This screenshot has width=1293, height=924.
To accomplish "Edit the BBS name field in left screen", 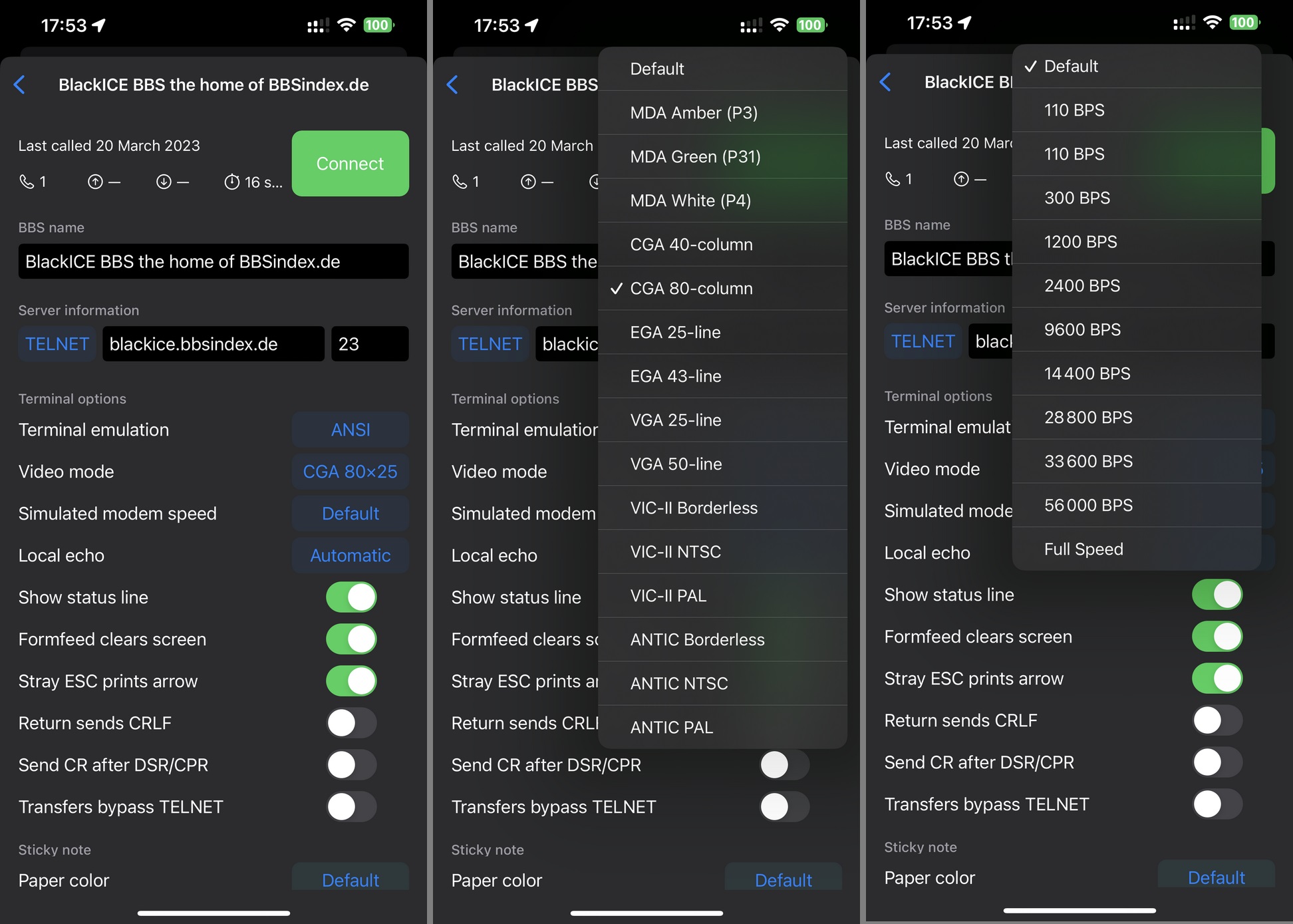I will (x=214, y=261).
